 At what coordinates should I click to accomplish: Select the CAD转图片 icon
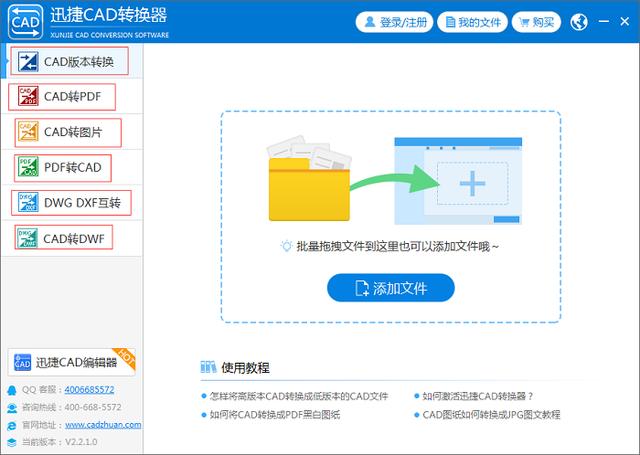coord(28,132)
